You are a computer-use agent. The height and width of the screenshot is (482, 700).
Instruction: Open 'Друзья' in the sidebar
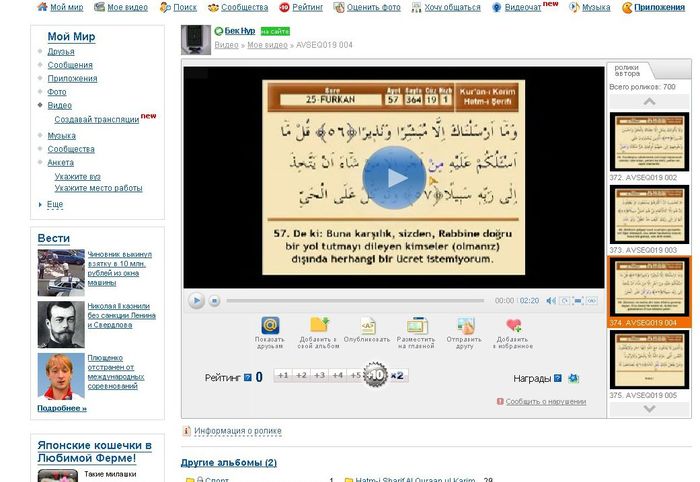coord(61,51)
